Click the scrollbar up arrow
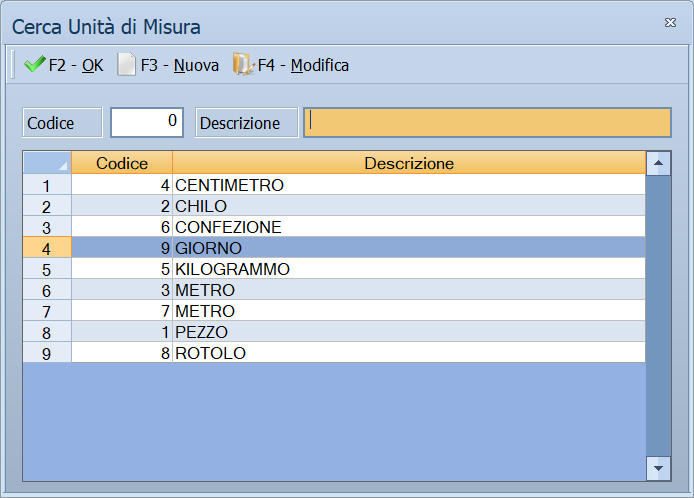694x498 pixels. pos(658,163)
